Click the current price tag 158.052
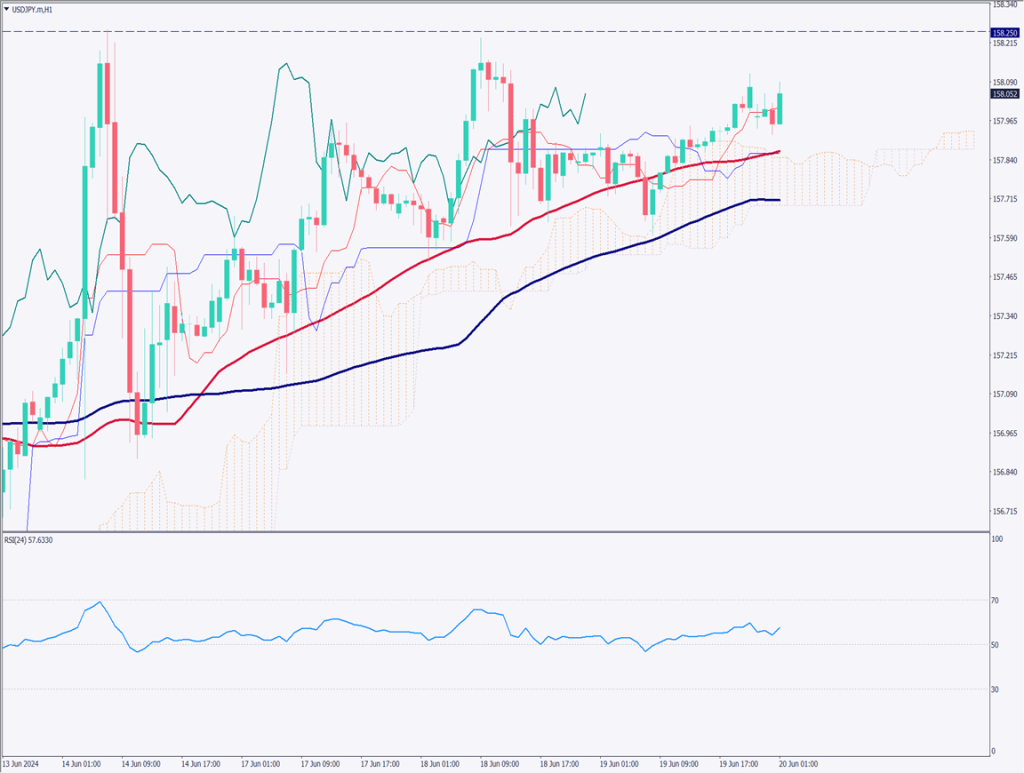1024x773 pixels. pyautogui.click(x=1004, y=95)
